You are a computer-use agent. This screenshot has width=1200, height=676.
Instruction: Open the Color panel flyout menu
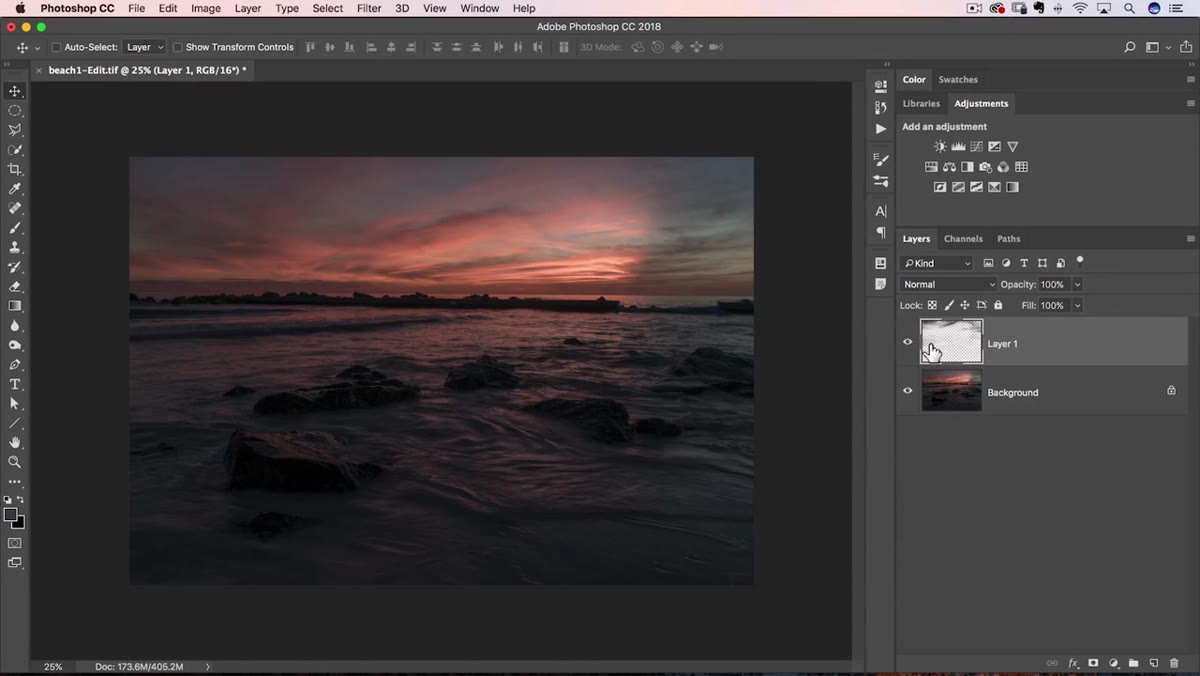coord(1190,79)
